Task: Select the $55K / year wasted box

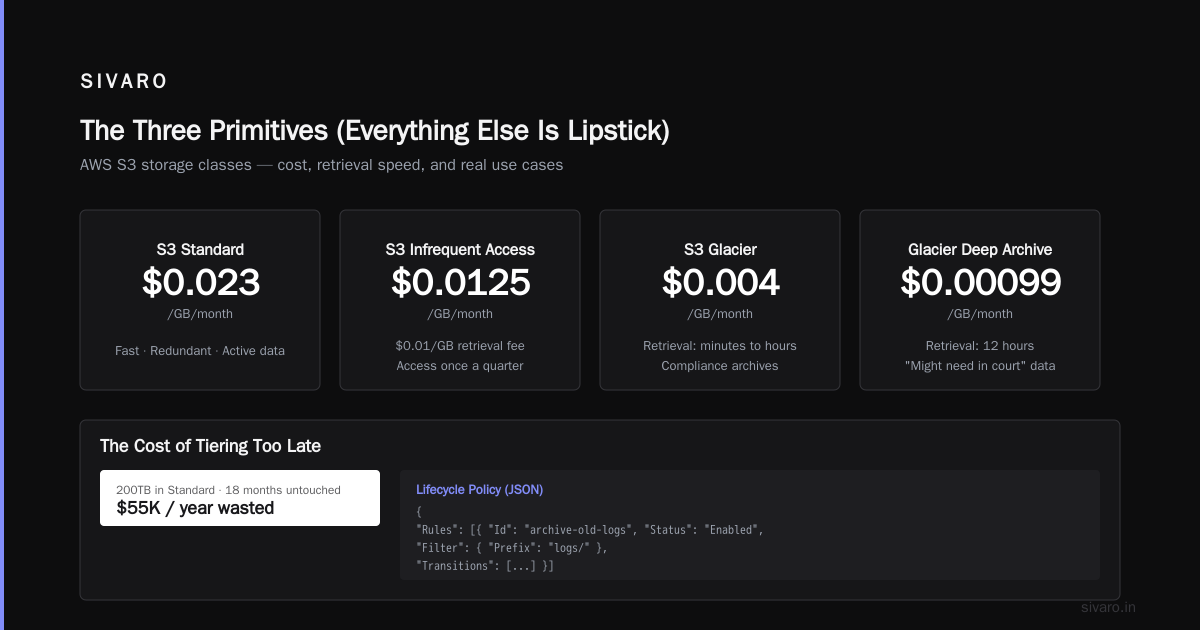Action: click(240, 498)
